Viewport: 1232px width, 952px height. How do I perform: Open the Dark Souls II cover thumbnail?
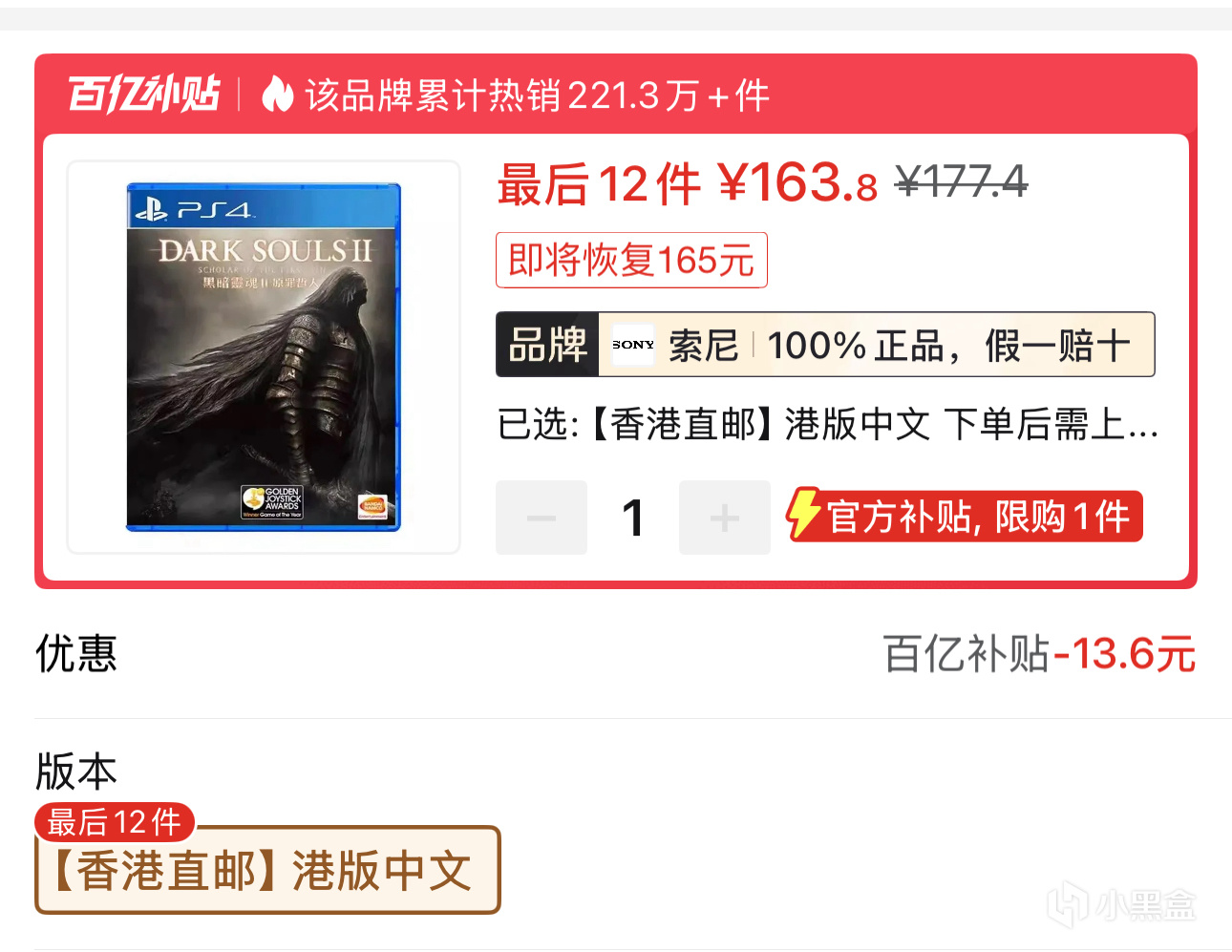[264, 357]
